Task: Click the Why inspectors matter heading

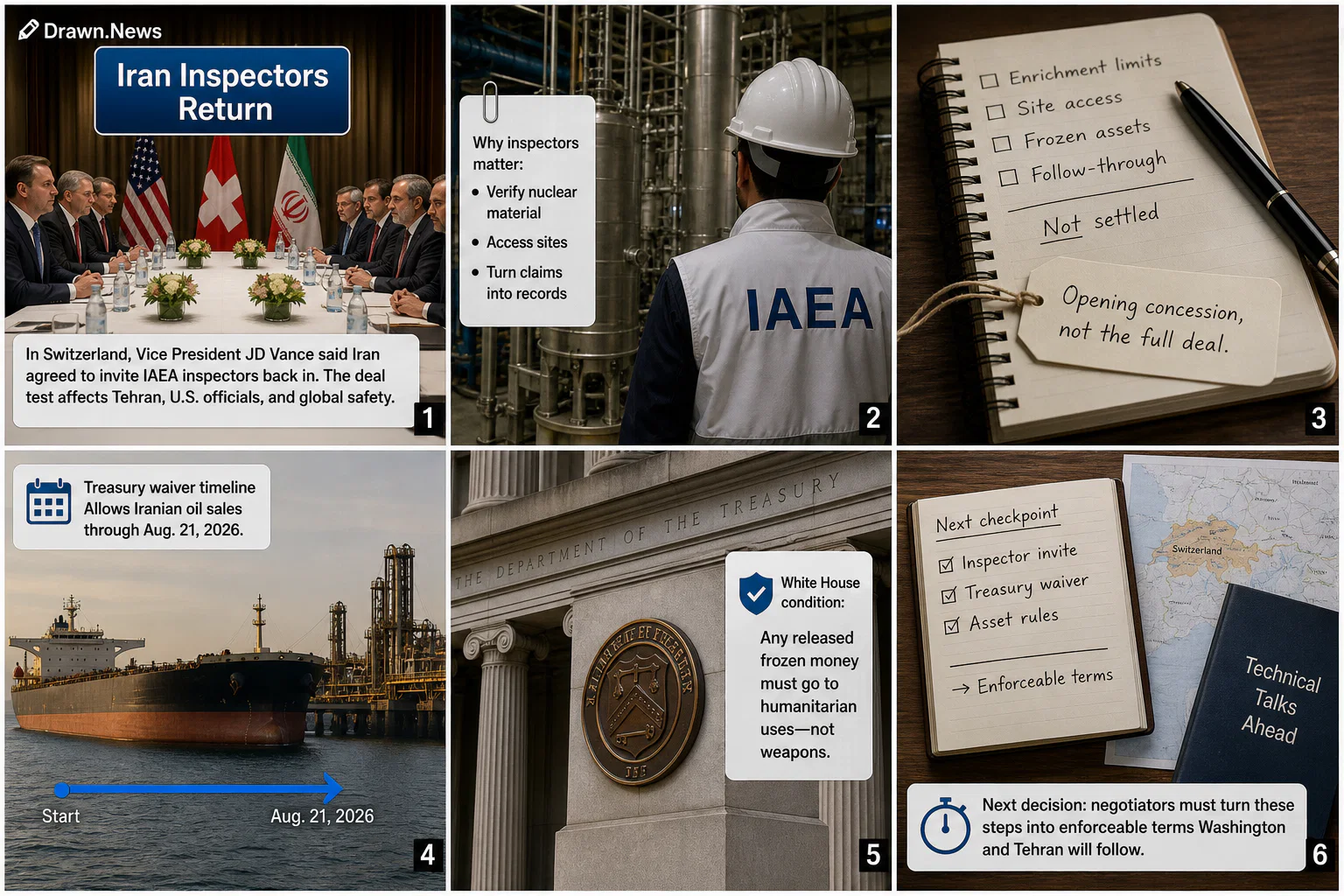Action: [x=525, y=153]
